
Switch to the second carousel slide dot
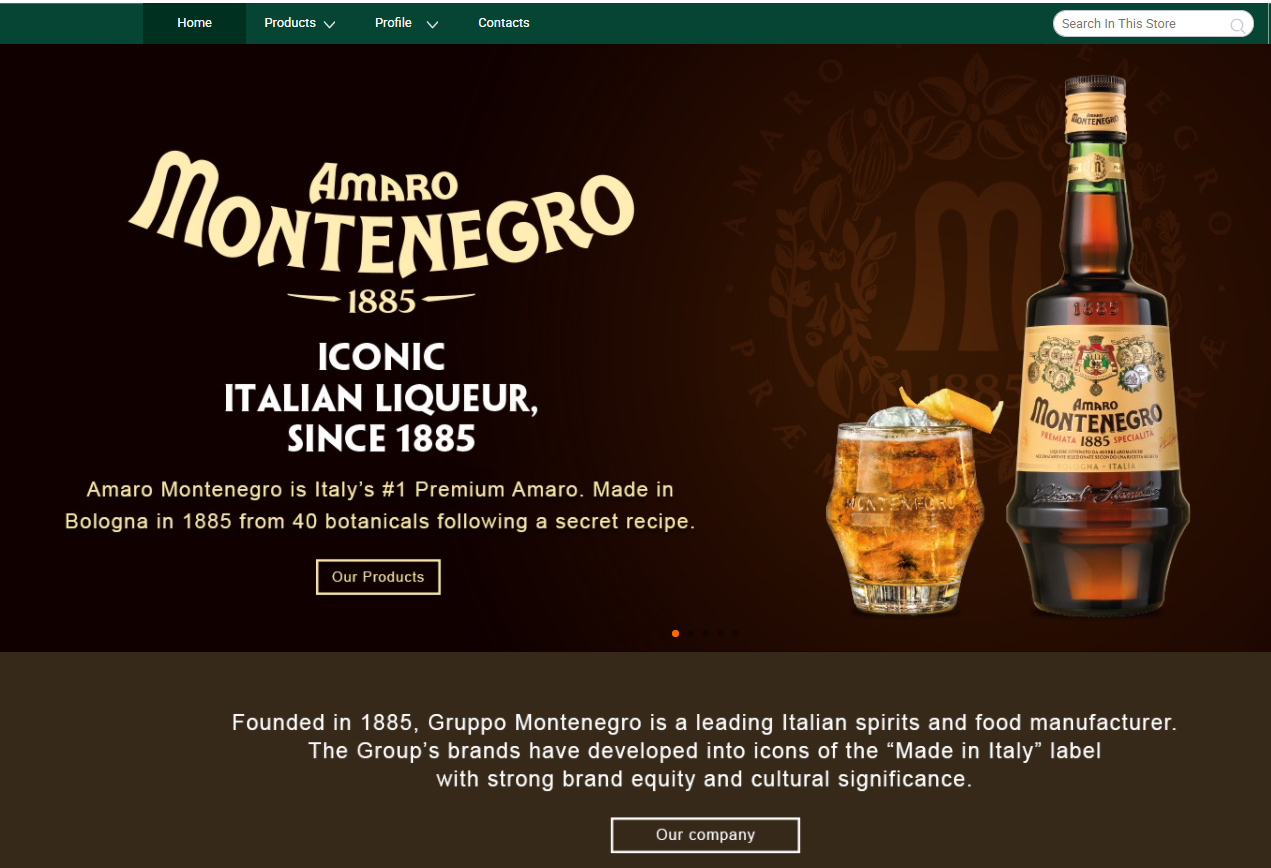pyautogui.click(x=691, y=633)
